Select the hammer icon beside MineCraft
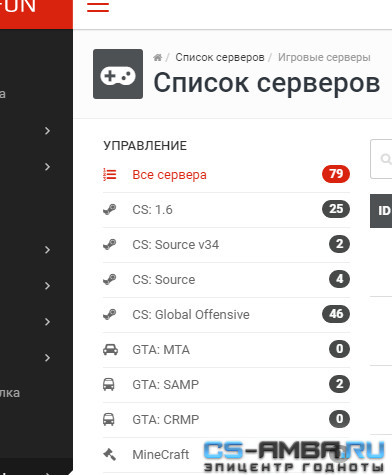 pyautogui.click(x=110, y=454)
